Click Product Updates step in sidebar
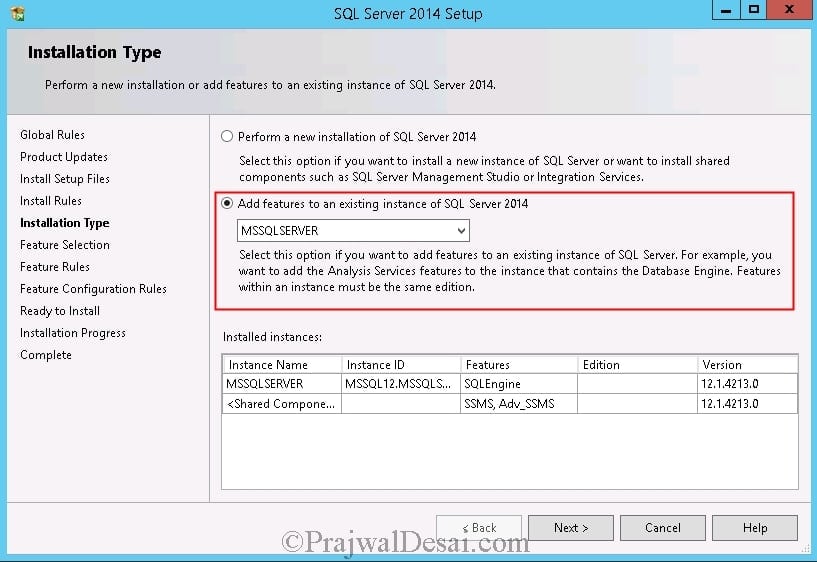This screenshot has width=817, height=562. (64, 156)
